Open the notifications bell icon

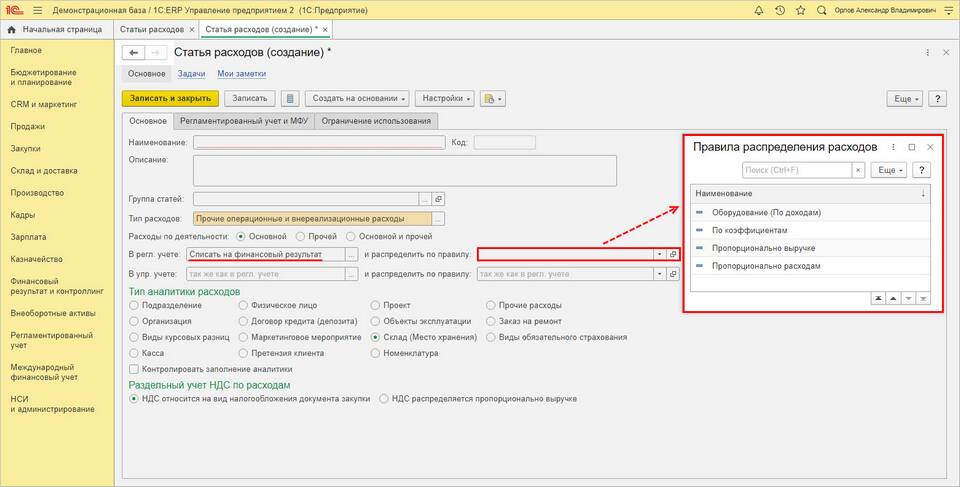click(x=758, y=9)
